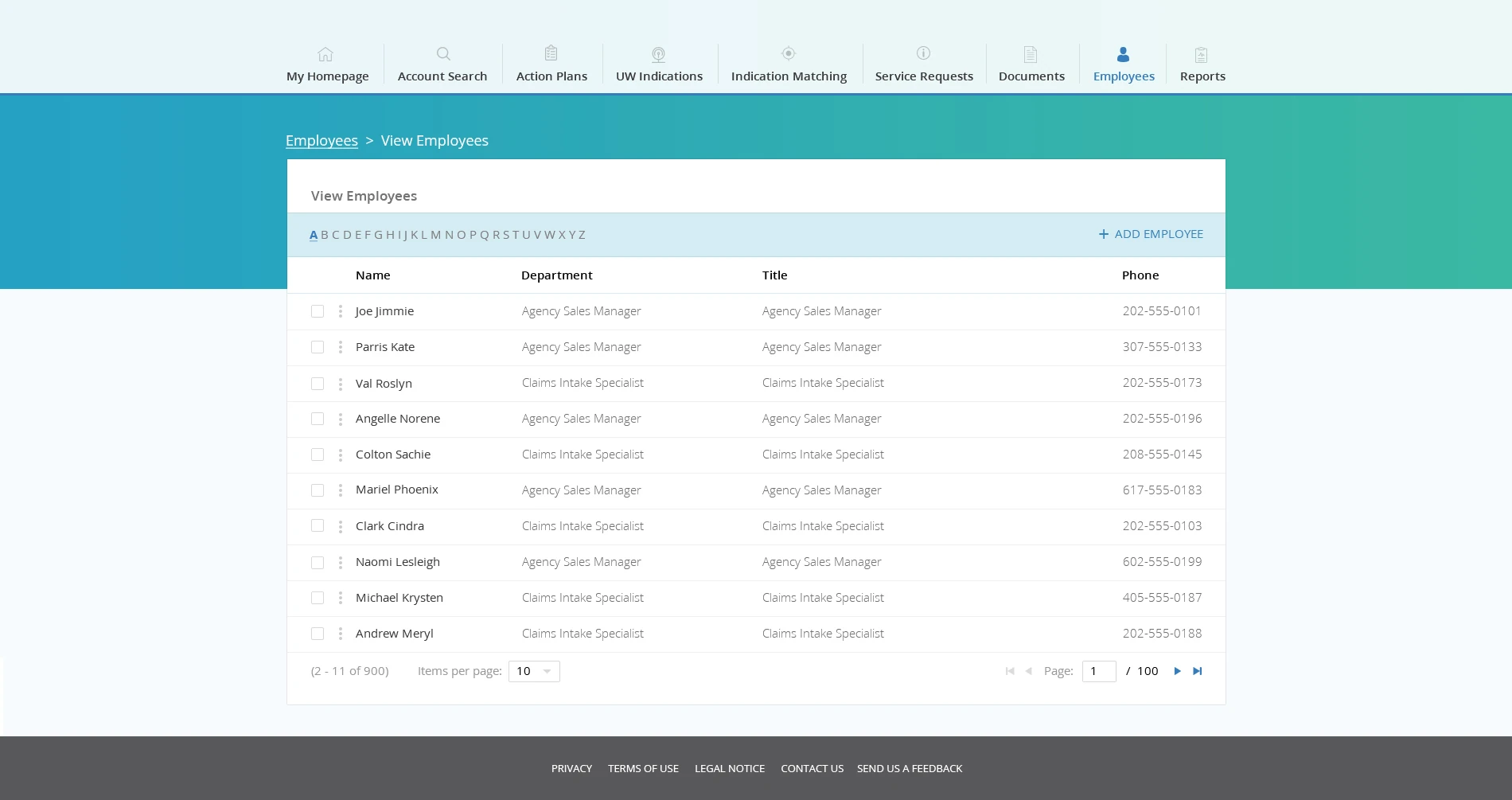1512x800 pixels.
Task: Open Send Us a Feedback link
Action: pos(910,768)
